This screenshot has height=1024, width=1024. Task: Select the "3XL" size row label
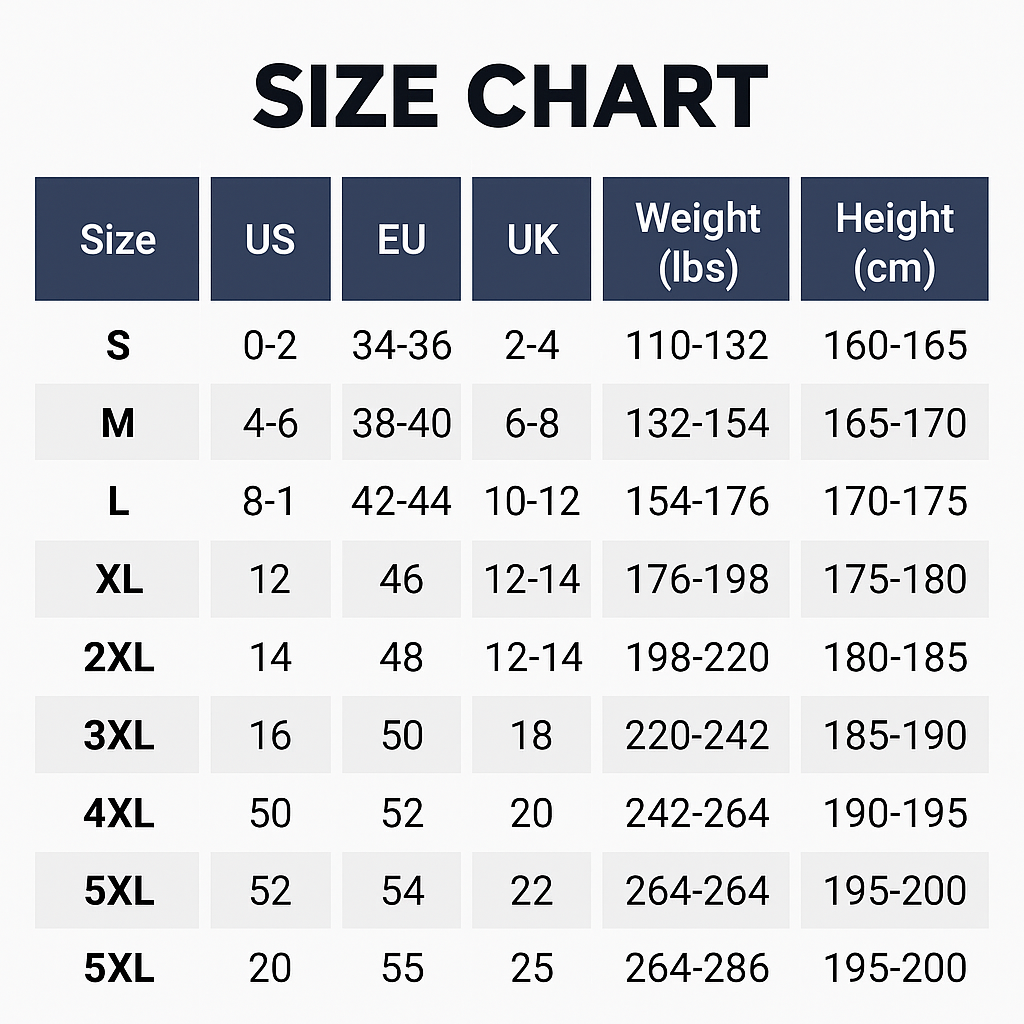119,736
